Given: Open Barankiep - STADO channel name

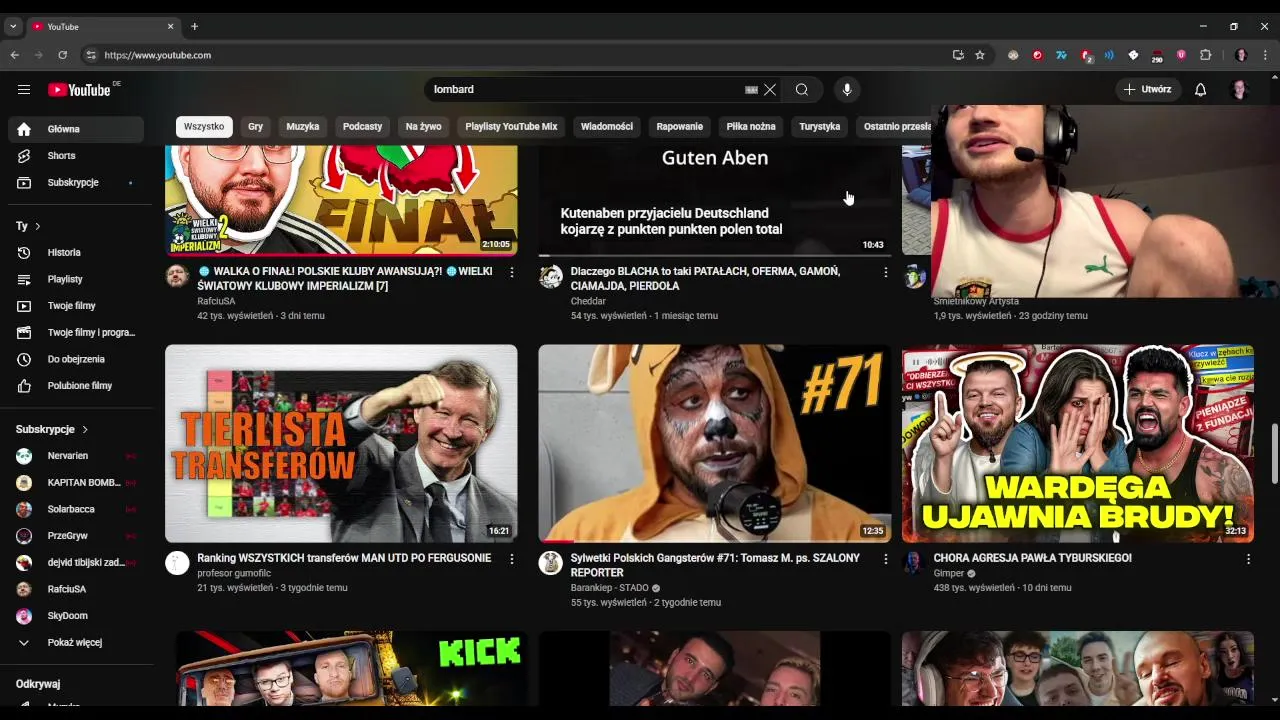Looking at the screenshot, I should 610,588.
